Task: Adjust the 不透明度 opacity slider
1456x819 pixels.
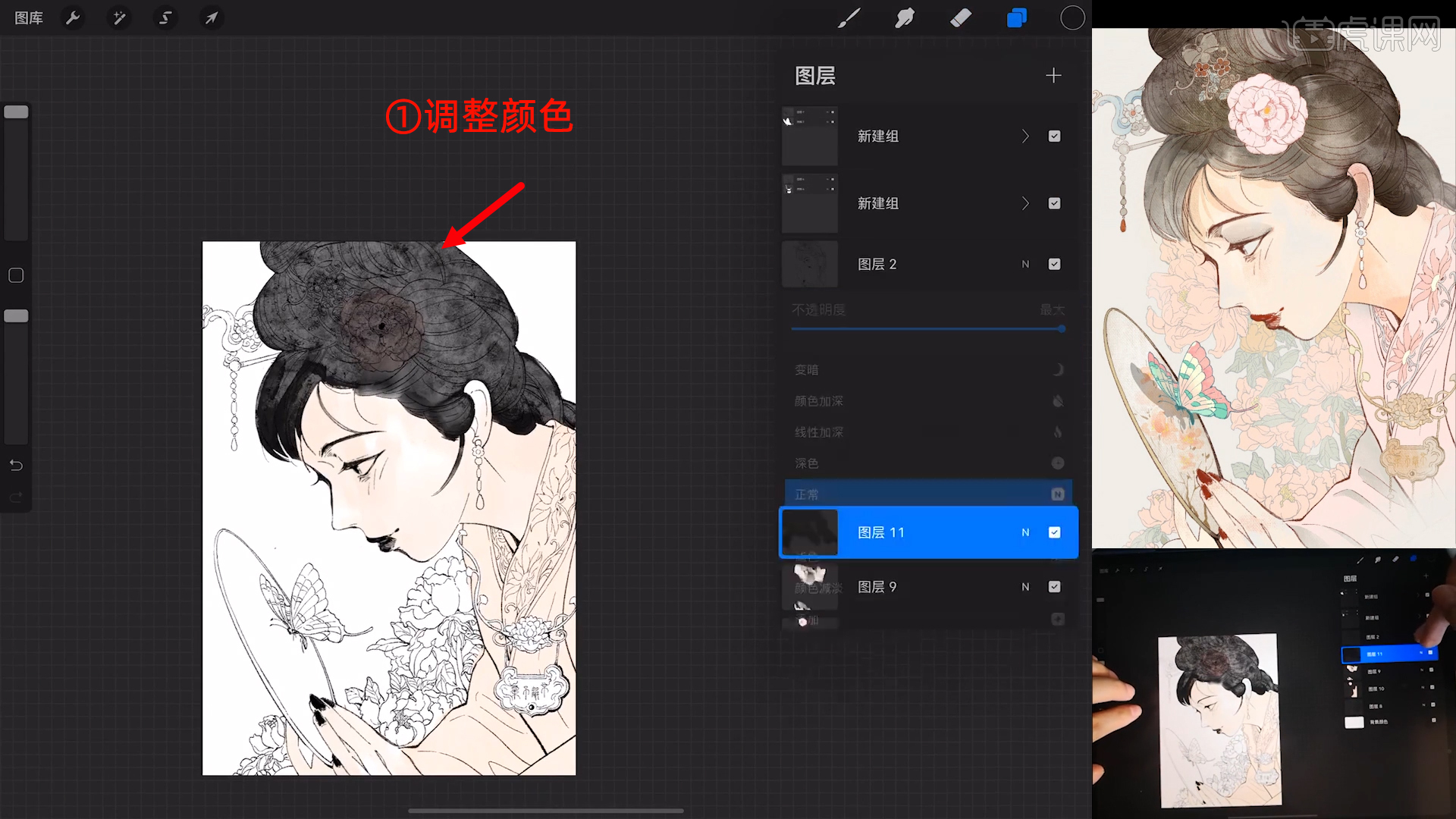Action: coord(928,328)
